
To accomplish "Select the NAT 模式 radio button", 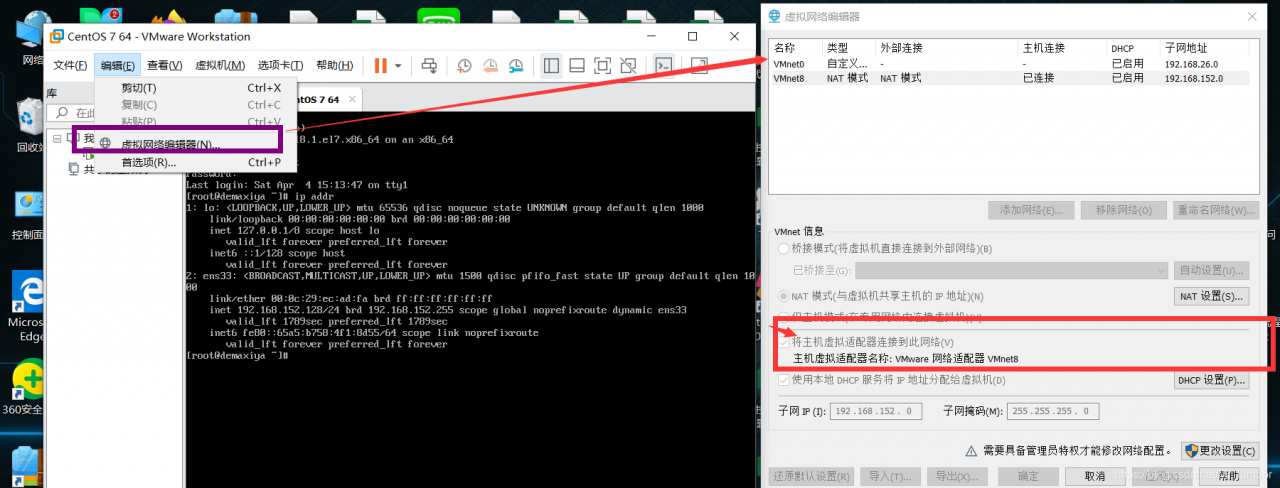I will 783,296.
